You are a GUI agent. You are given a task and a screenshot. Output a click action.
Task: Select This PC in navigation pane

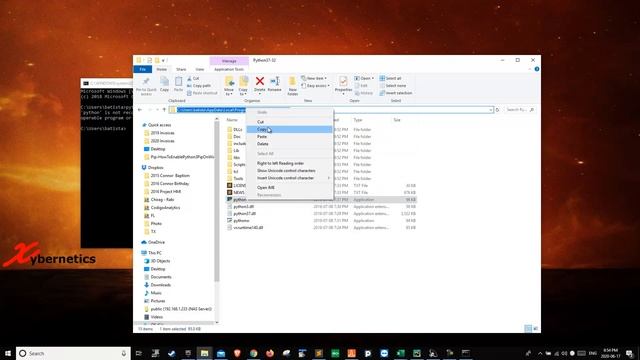(x=154, y=253)
